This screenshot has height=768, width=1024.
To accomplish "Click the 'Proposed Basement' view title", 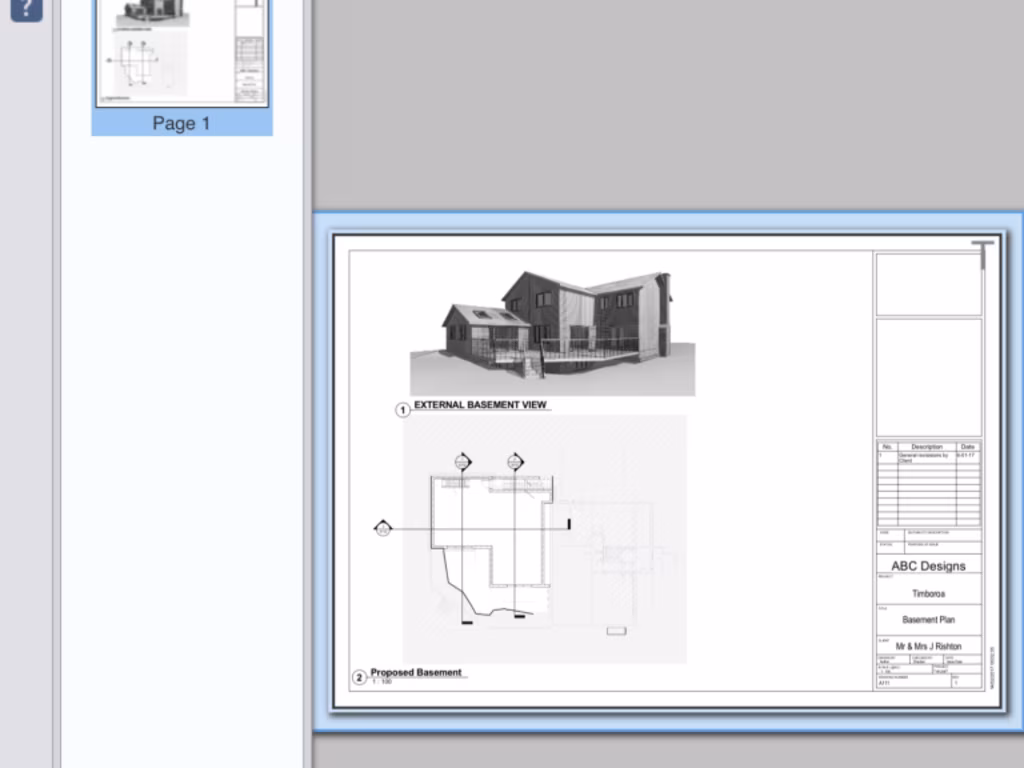I will click(x=416, y=673).
